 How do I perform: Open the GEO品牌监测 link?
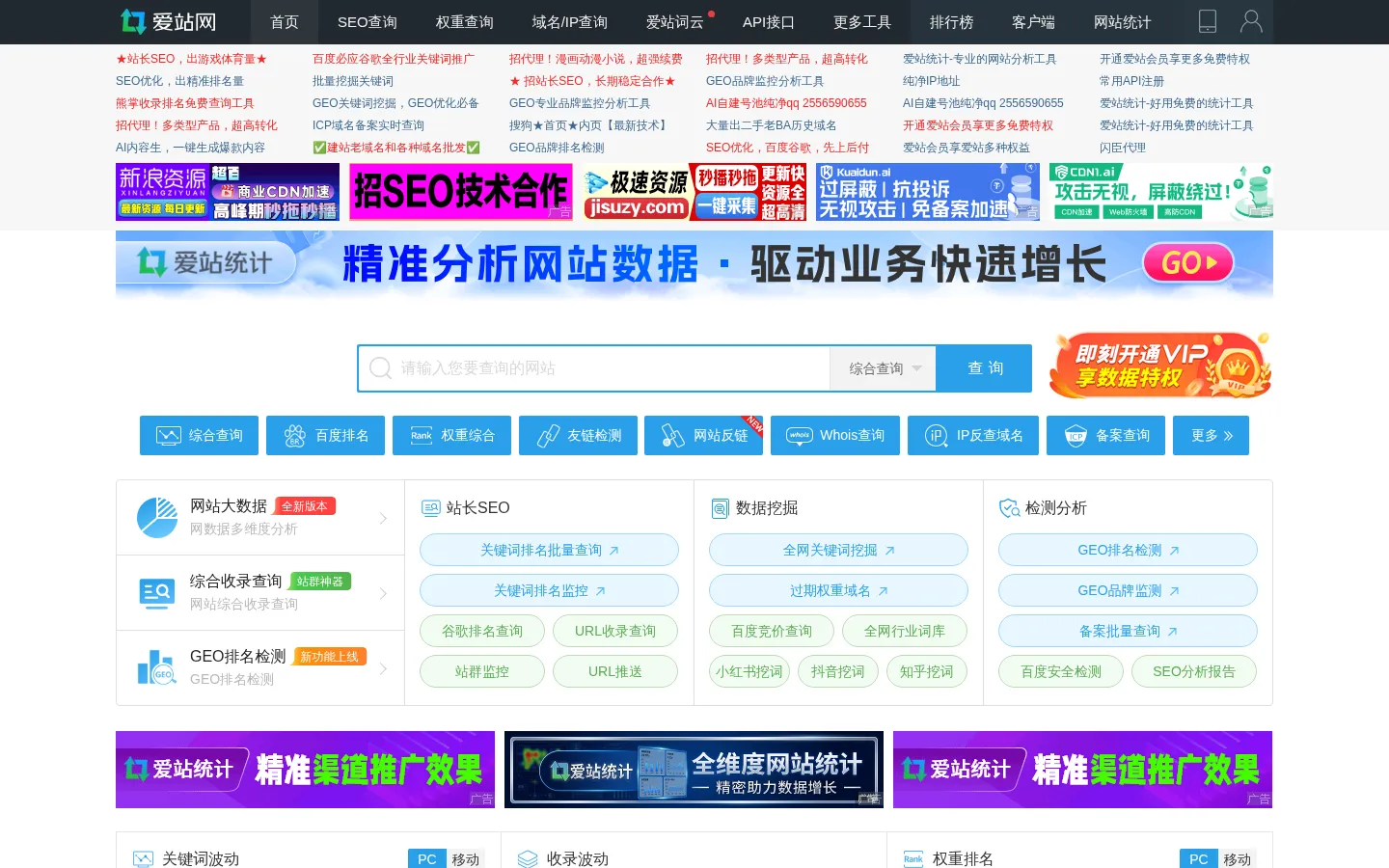tap(1128, 590)
